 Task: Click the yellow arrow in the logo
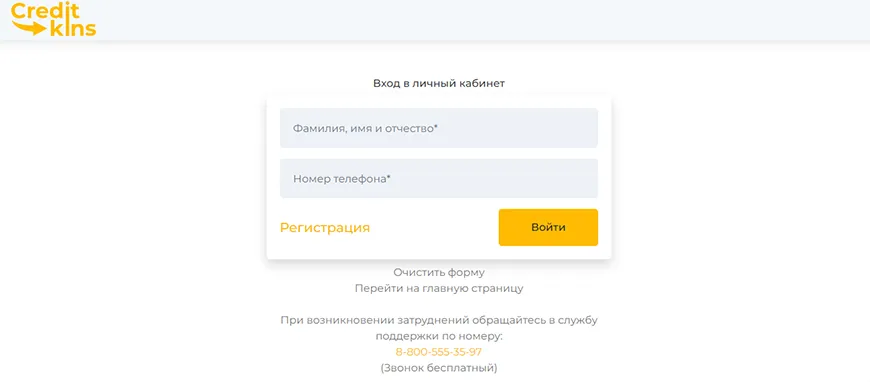click(x=30, y=28)
